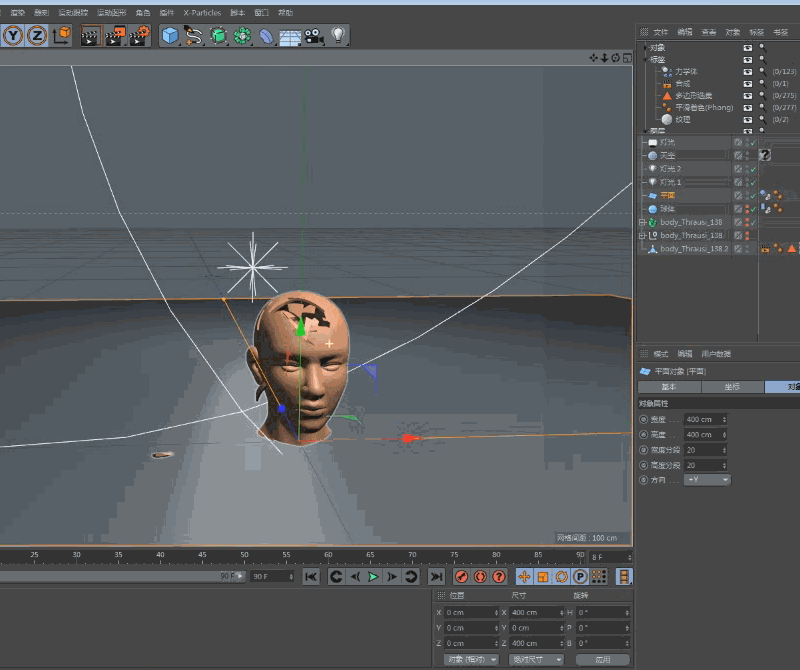Render to picture viewer

115,36
